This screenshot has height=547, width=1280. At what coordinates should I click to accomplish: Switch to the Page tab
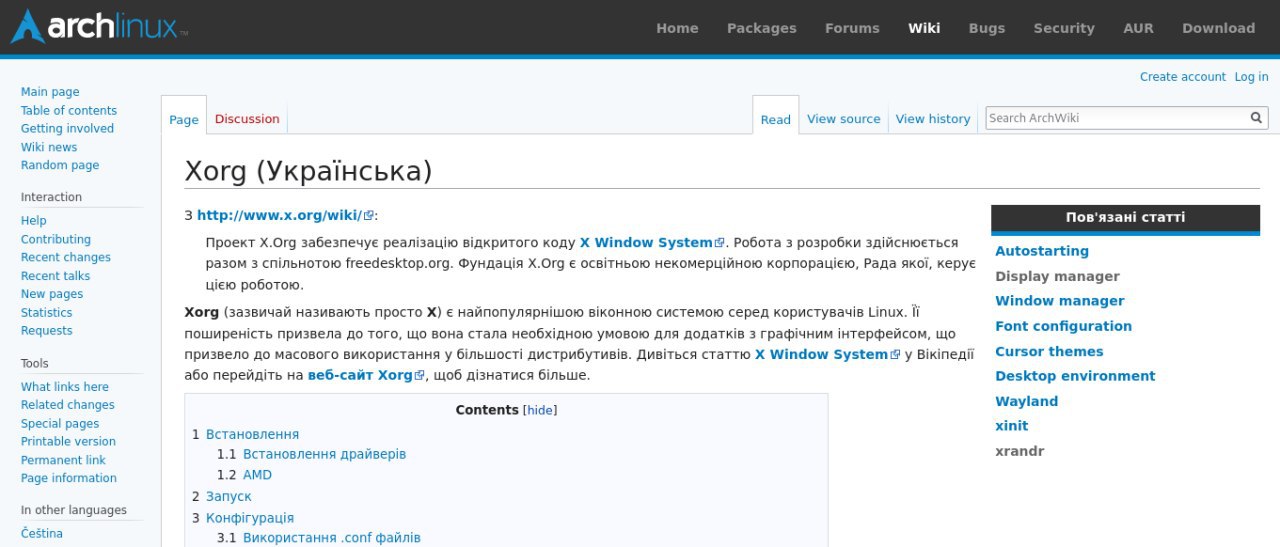184,119
